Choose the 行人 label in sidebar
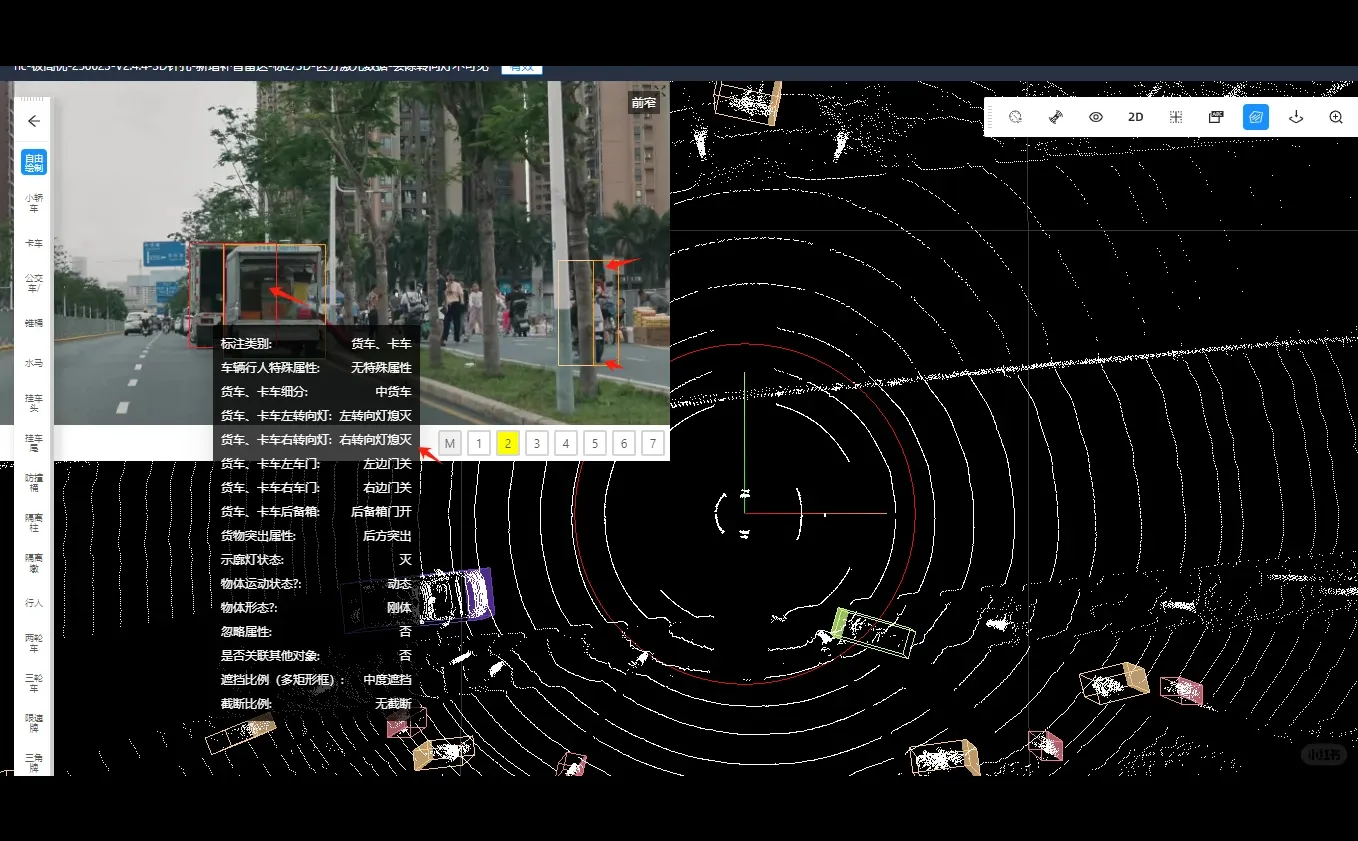 click(34, 603)
